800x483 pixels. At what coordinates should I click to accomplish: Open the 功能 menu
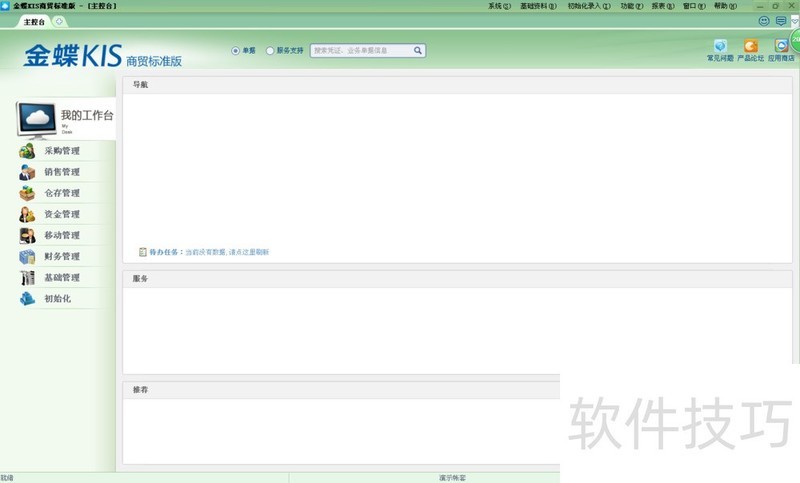(x=632, y=6)
